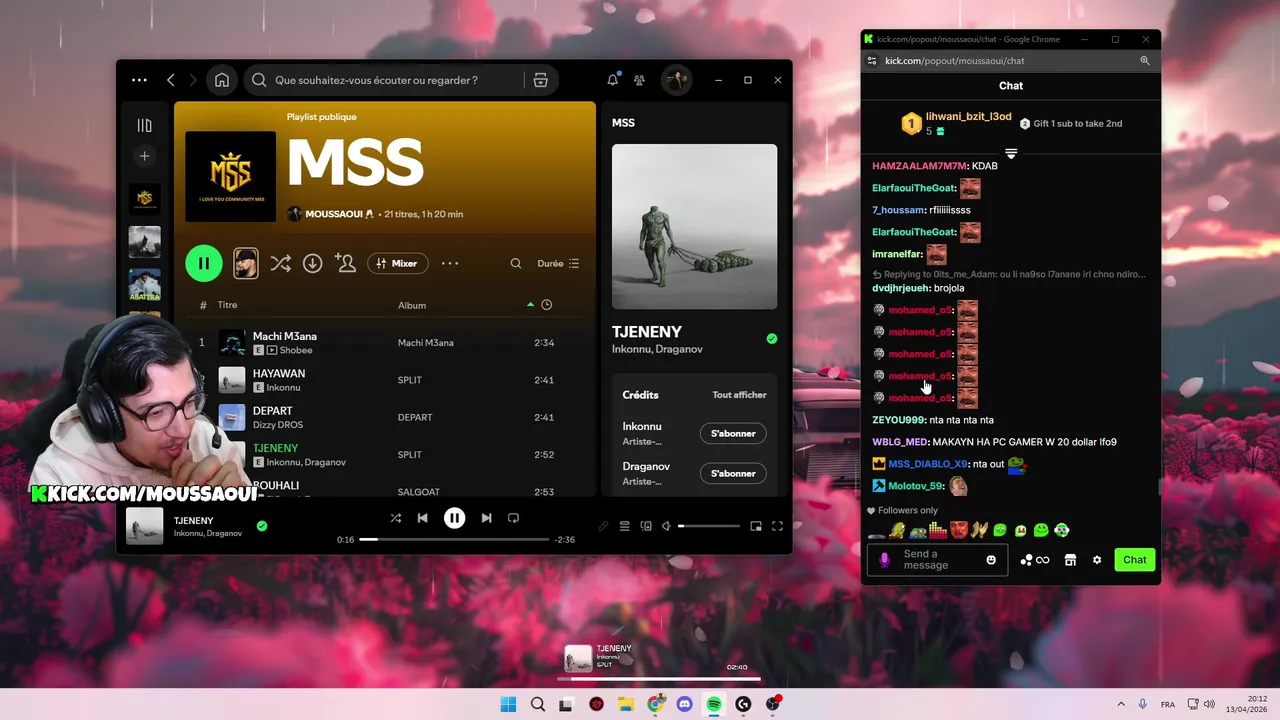
Task: Pause MSS playlist with green button
Action: (204, 263)
